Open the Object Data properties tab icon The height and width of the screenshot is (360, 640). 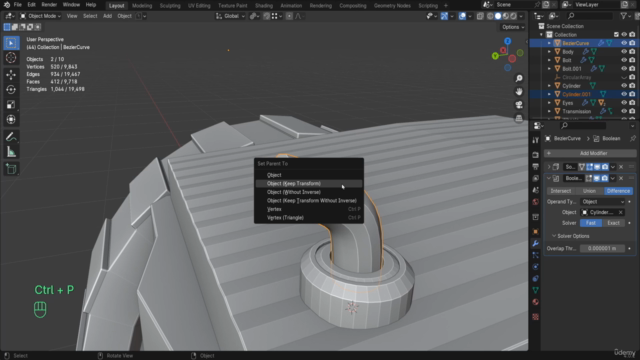[536, 290]
